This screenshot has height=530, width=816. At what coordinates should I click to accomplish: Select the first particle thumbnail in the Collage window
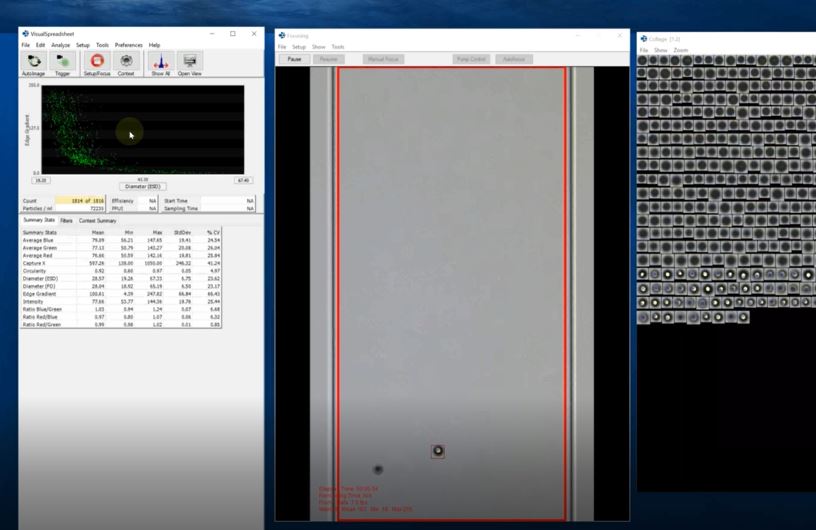click(643, 60)
